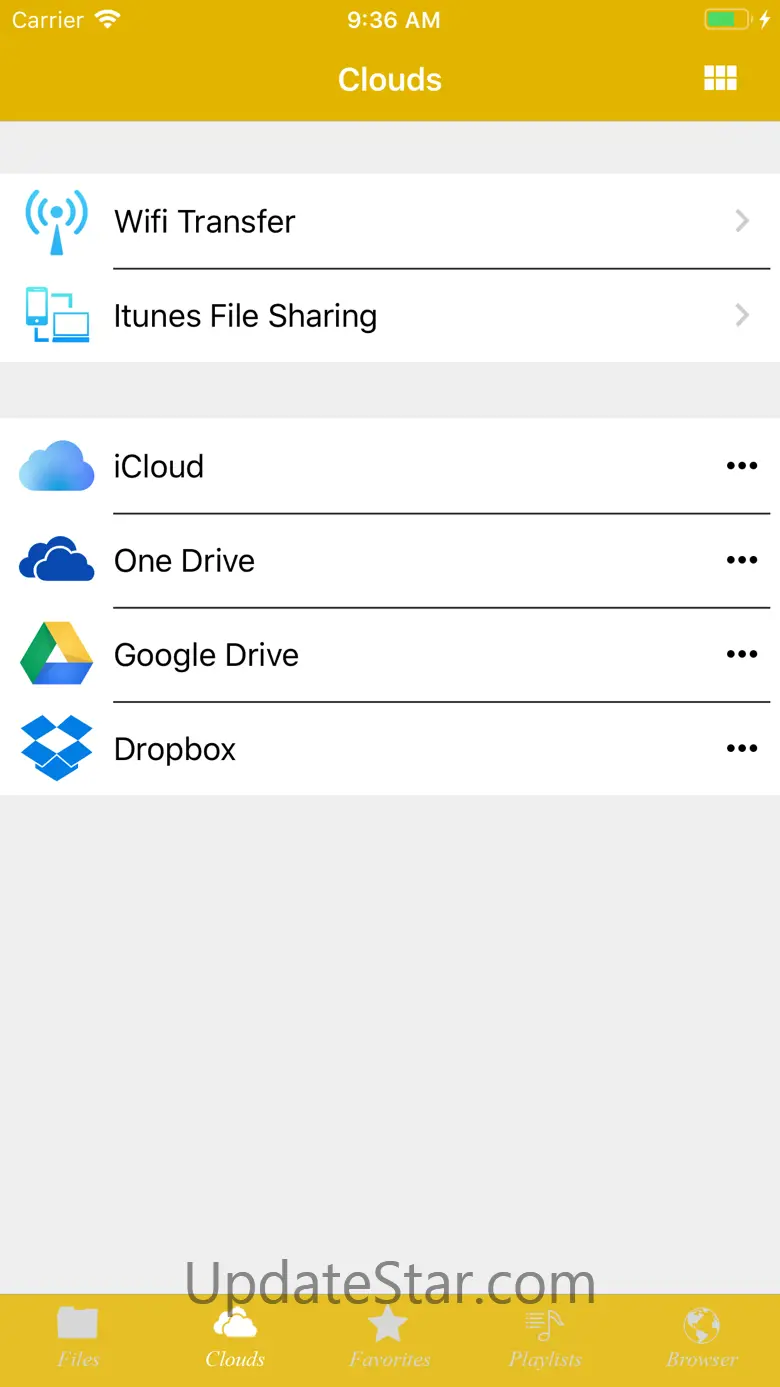Select the Itunes File Sharing label
This screenshot has height=1387, width=780.
[245, 316]
